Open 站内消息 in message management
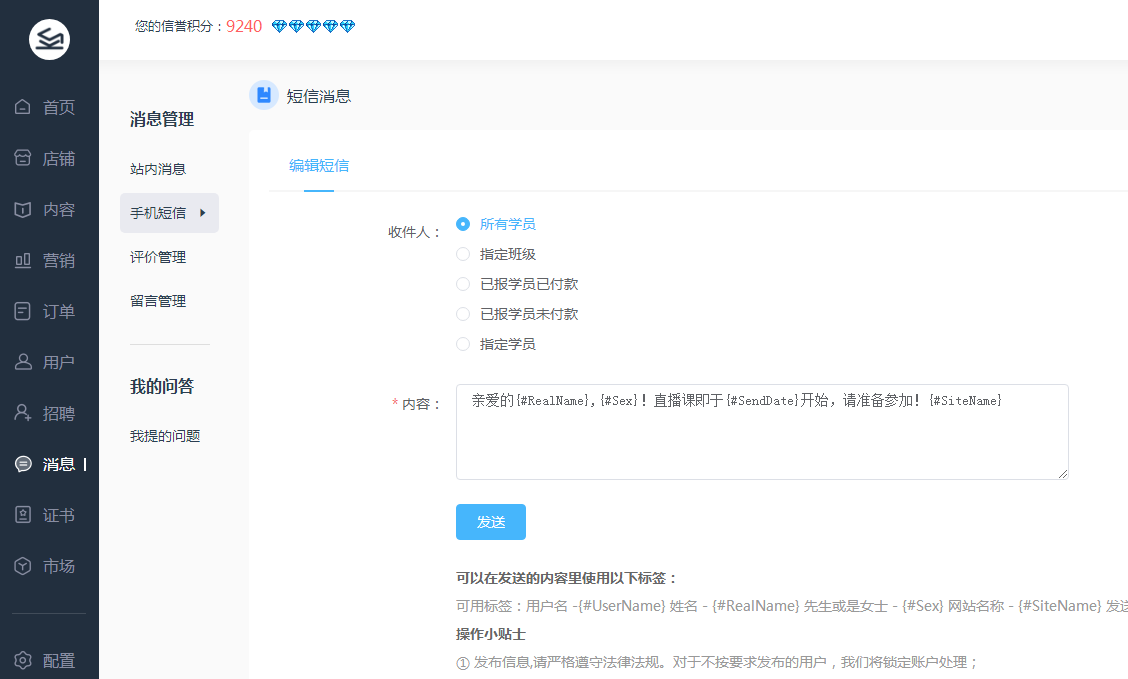Screen dimensions: 1128x679 [x=158, y=169]
